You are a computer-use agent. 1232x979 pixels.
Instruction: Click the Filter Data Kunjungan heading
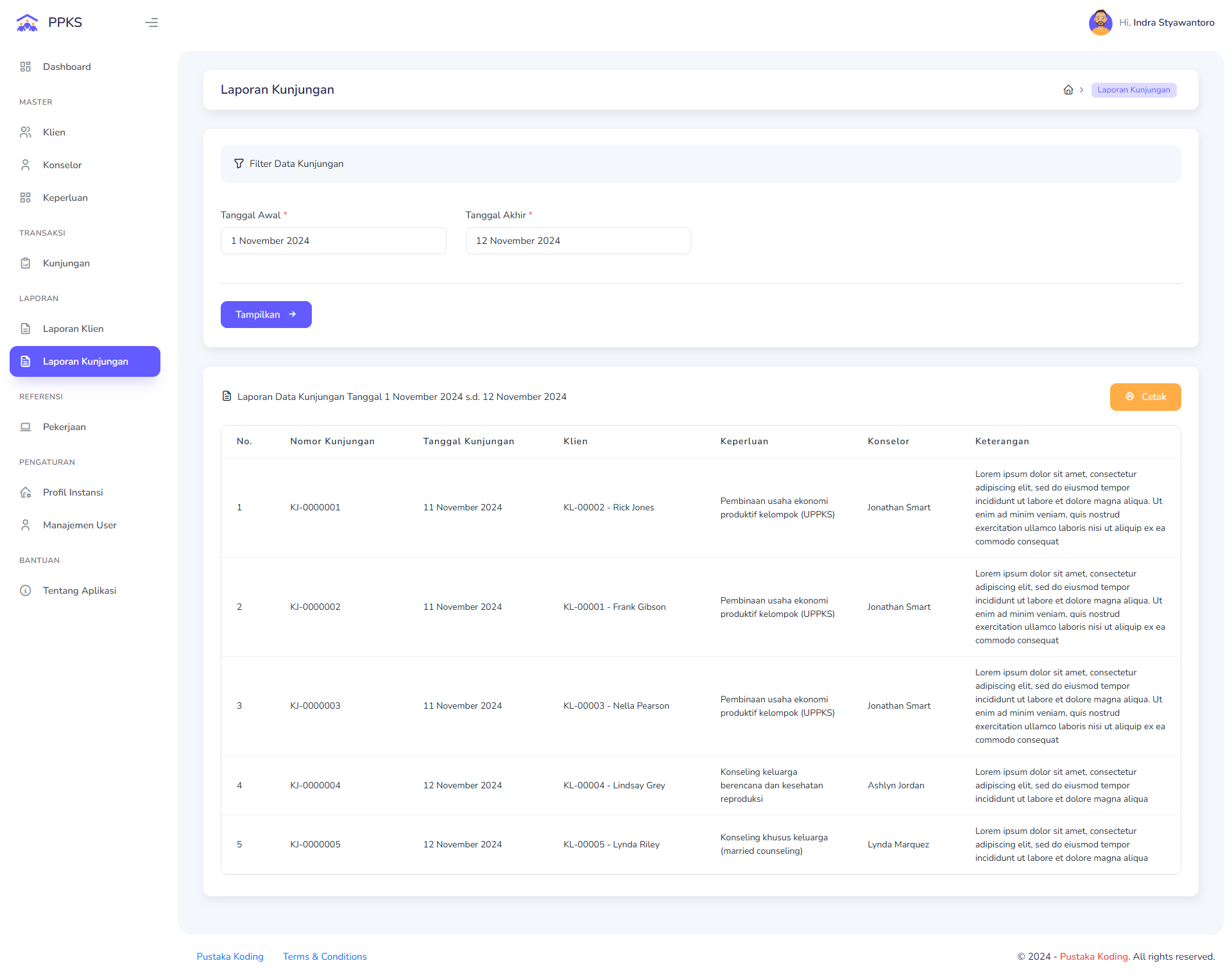(296, 164)
